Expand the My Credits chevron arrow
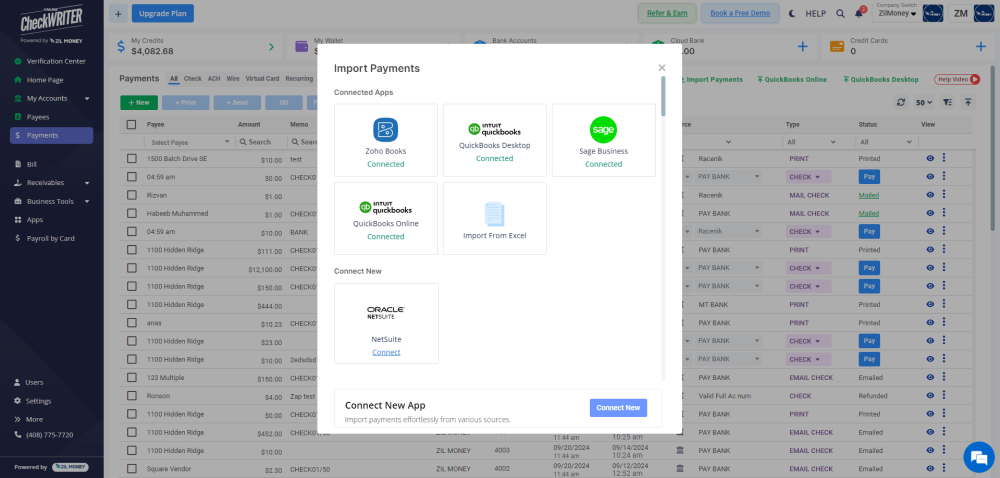This screenshot has width=1000, height=478. click(271, 47)
